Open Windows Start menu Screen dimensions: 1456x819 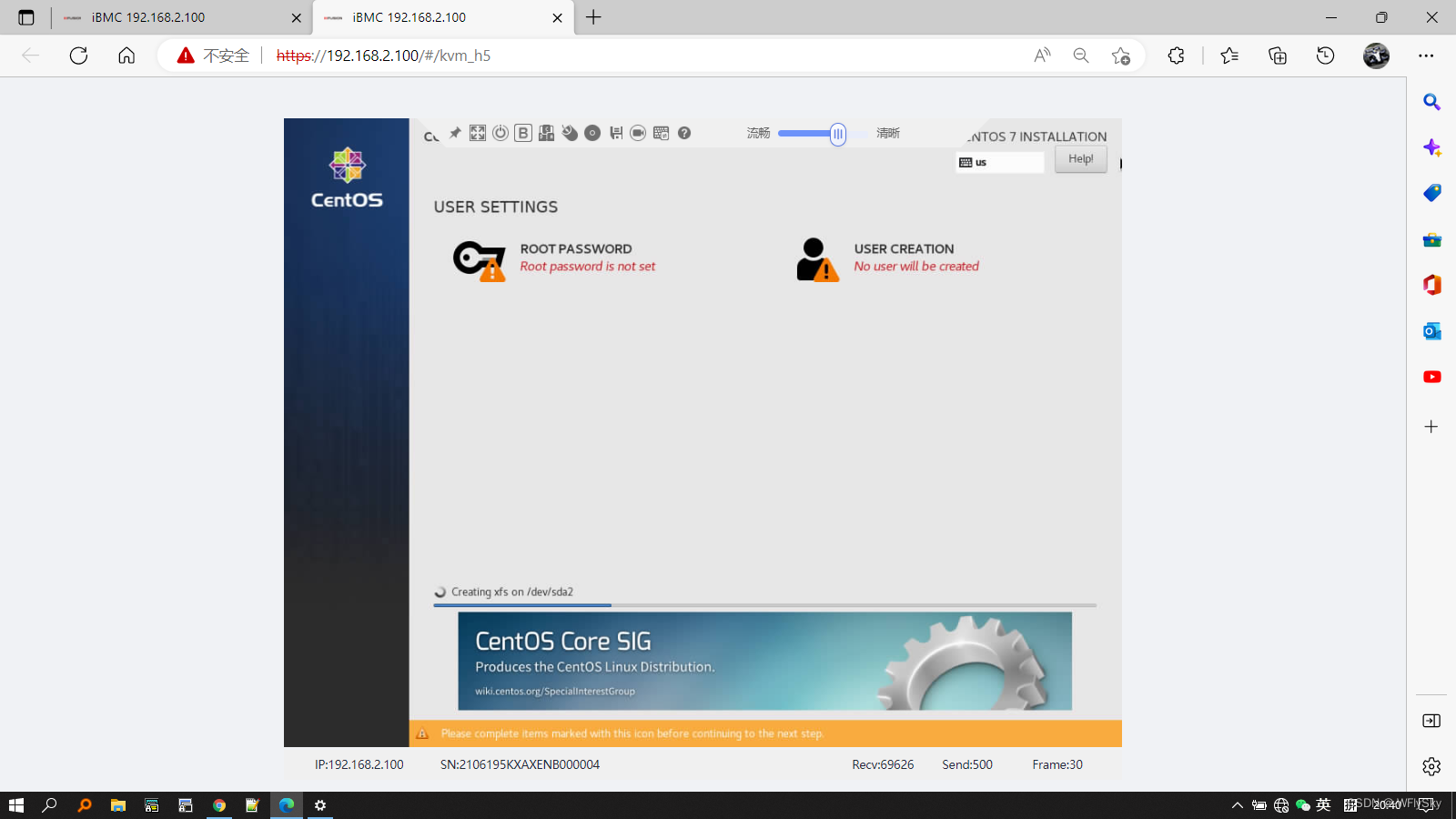click(15, 805)
